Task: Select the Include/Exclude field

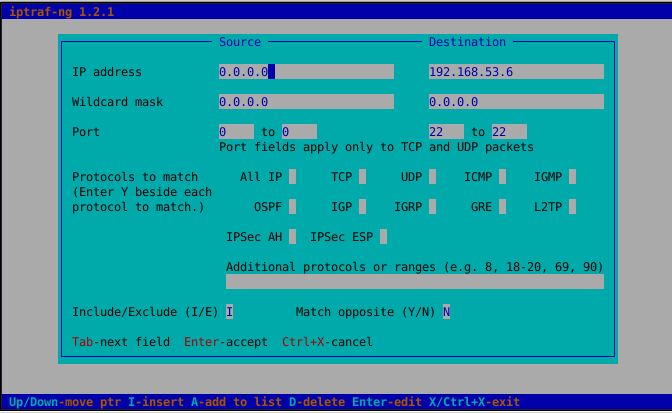Action: tap(230, 312)
